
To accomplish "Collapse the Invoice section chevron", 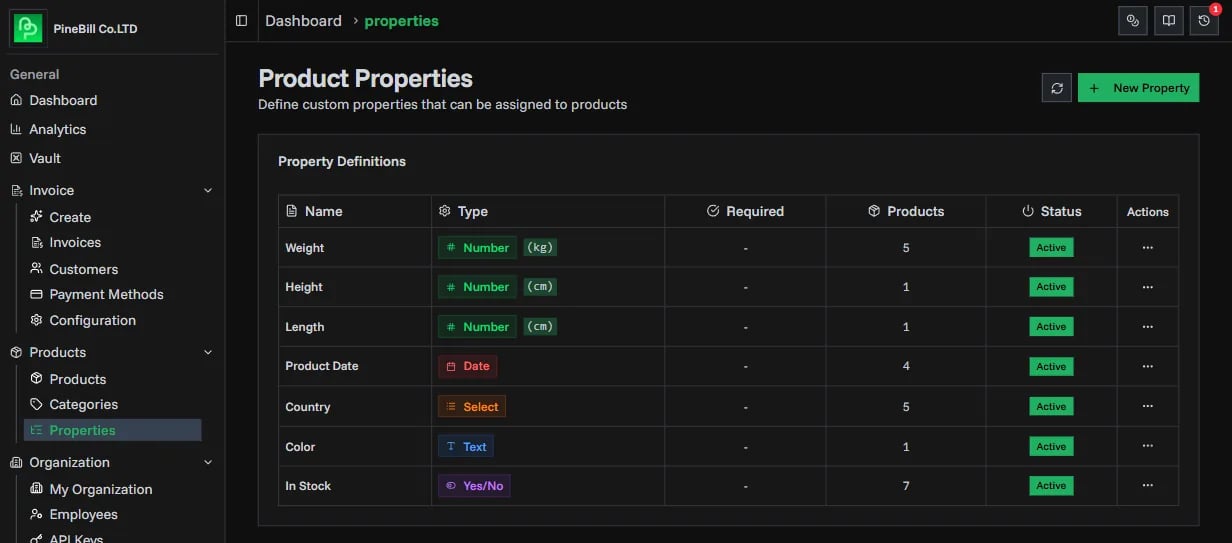I will (208, 190).
